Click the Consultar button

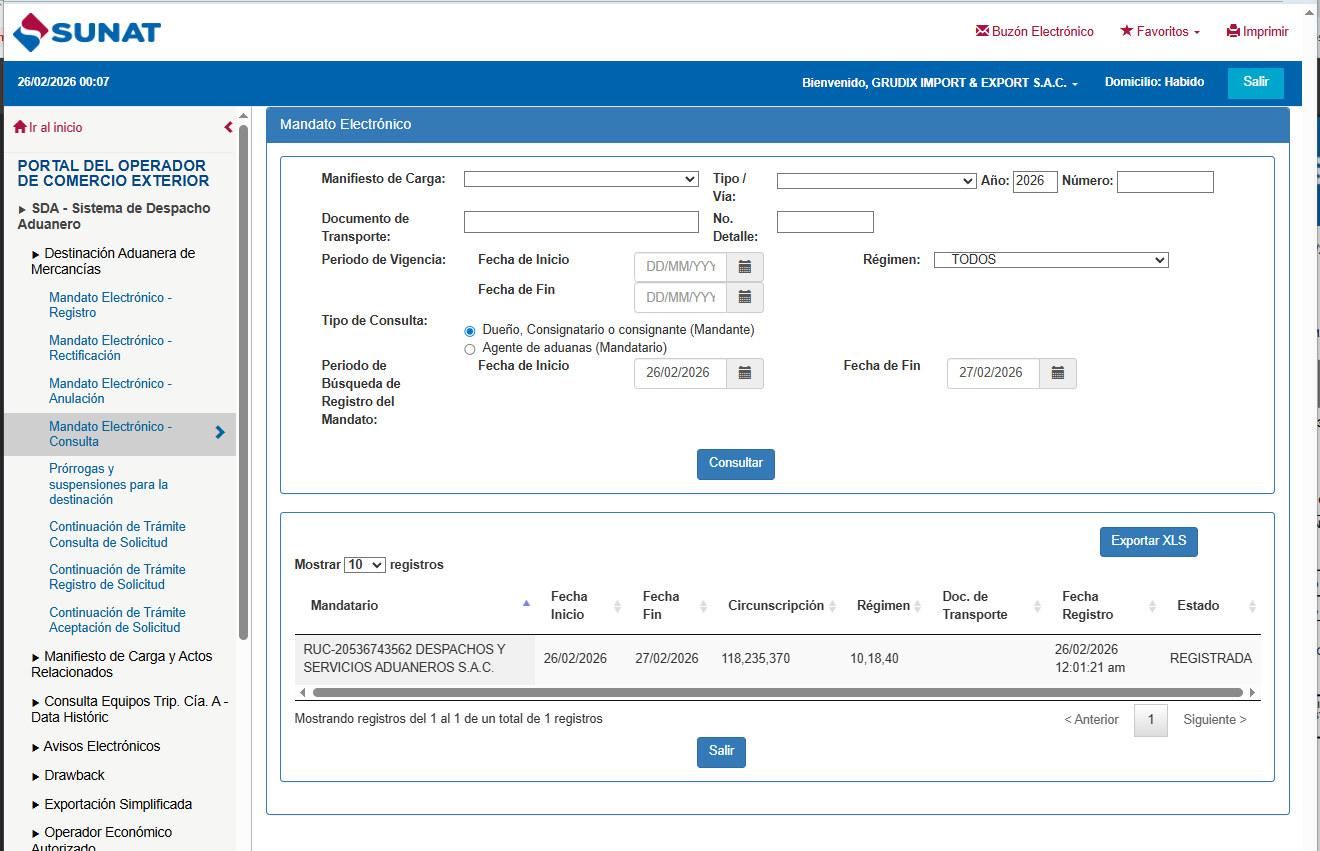(736, 464)
